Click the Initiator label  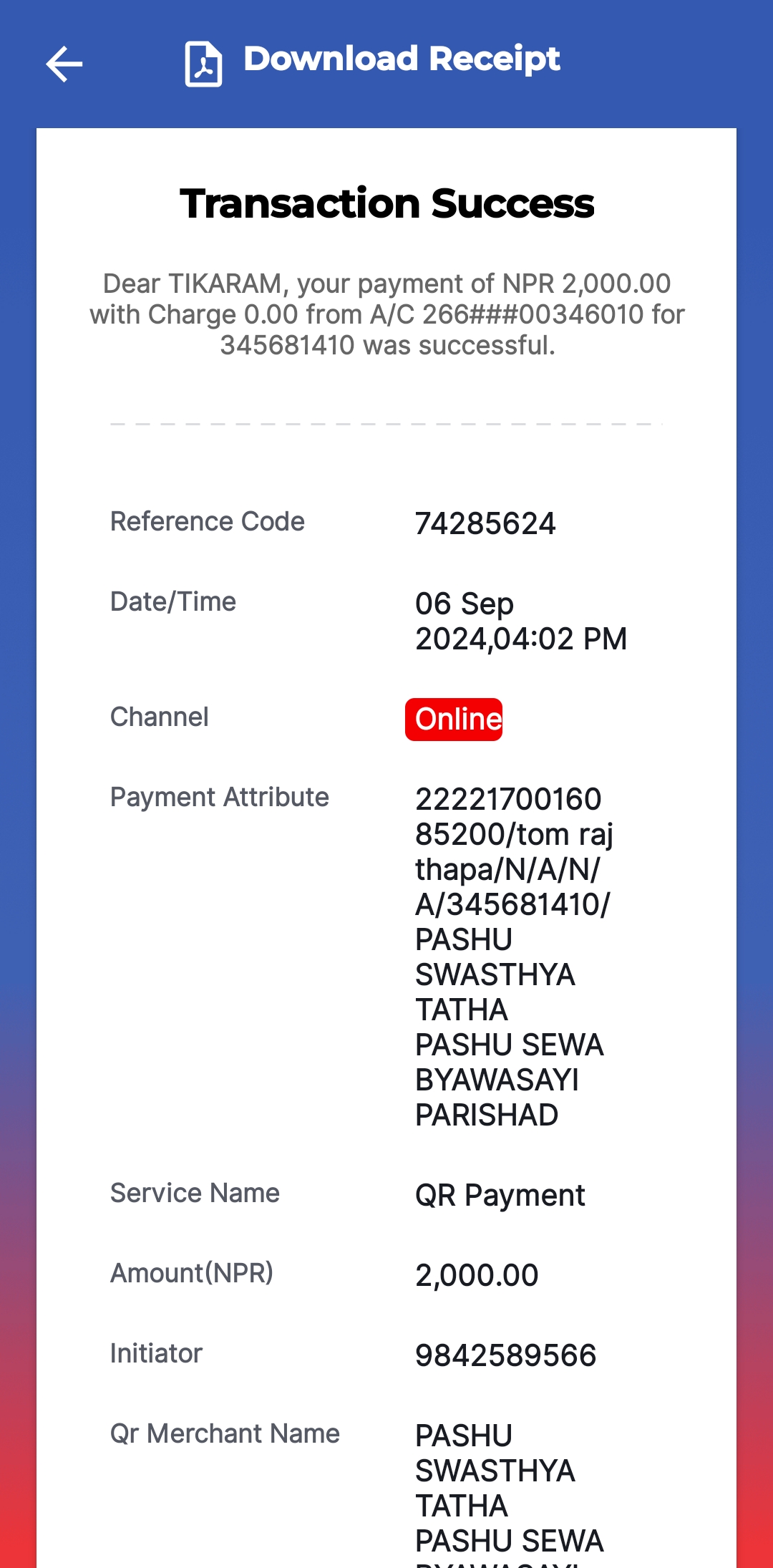click(156, 1353)
